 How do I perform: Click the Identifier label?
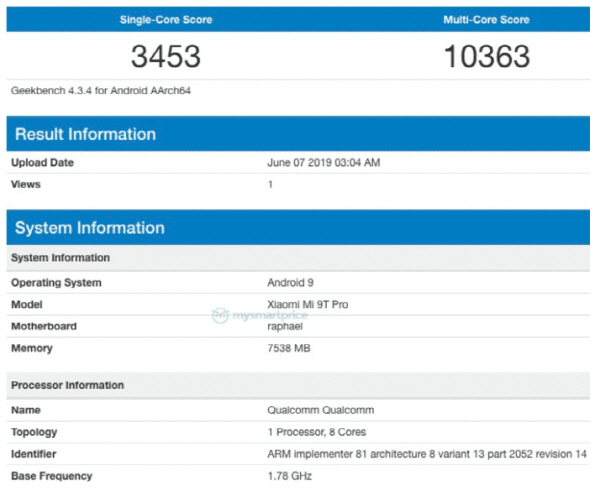click(x=34, y=454)
